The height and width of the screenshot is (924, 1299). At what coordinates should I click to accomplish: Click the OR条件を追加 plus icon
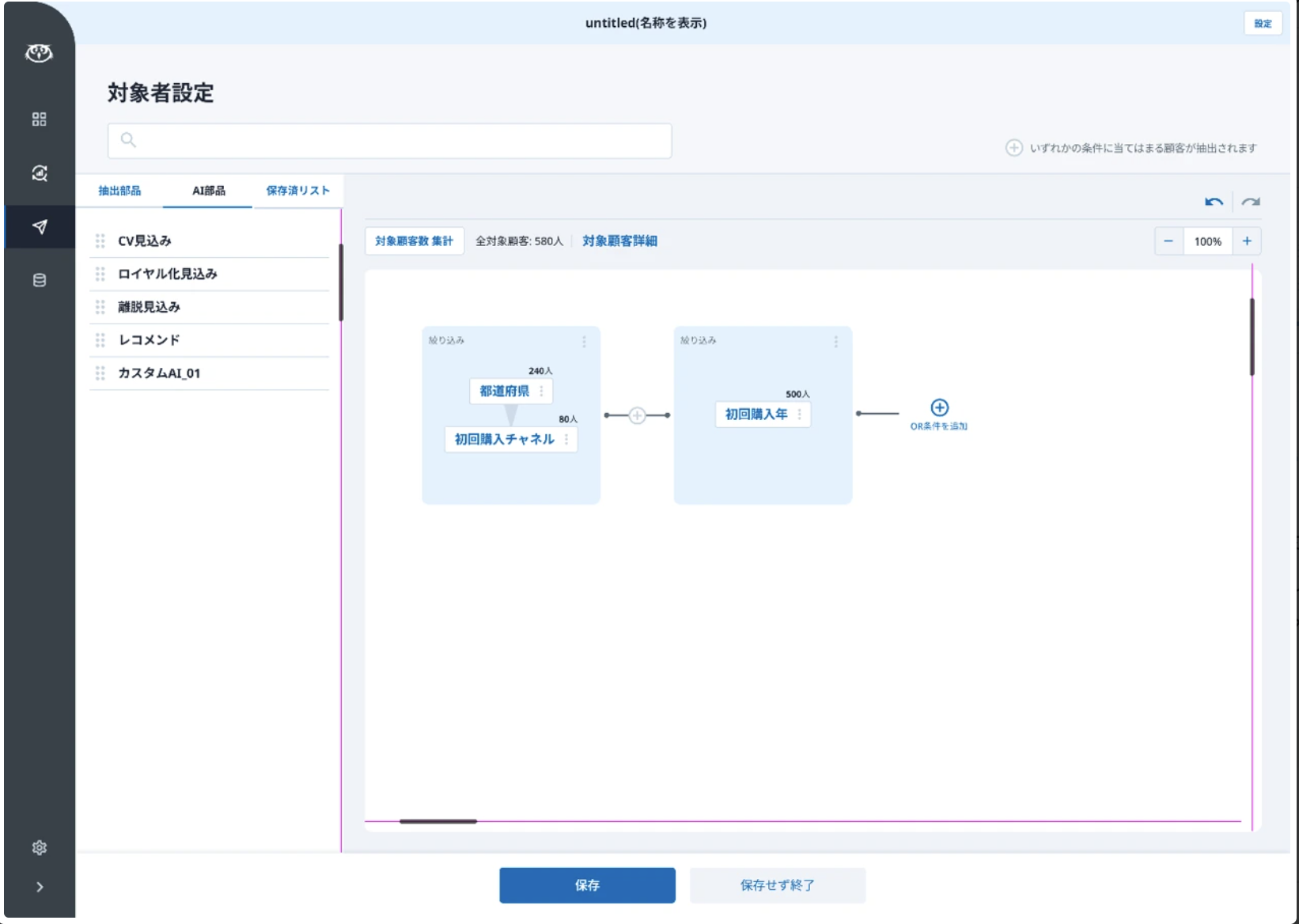tap(939, 407)
